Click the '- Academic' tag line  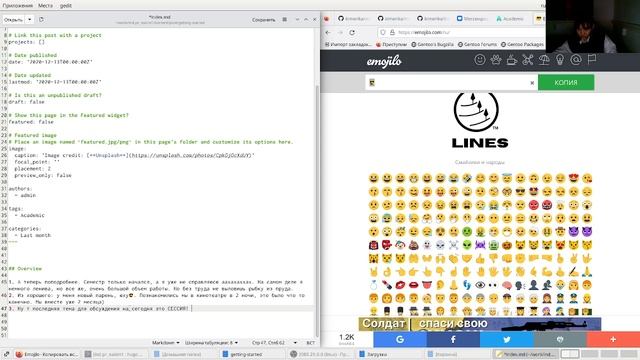pyautogui.click(x=29, y=215)
